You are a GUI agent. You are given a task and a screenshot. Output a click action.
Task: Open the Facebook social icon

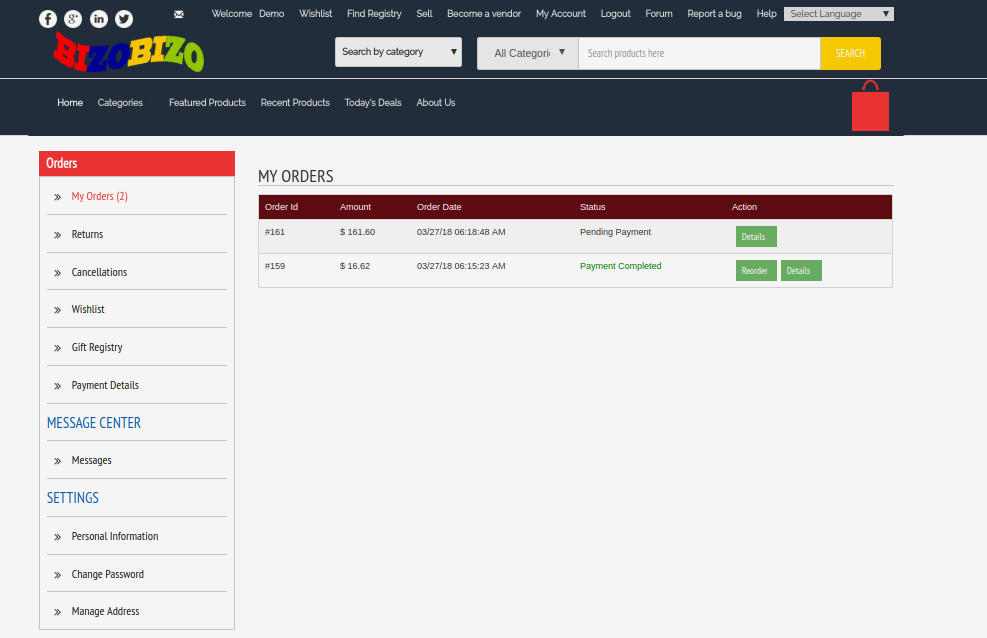click(x=48, y=19)
